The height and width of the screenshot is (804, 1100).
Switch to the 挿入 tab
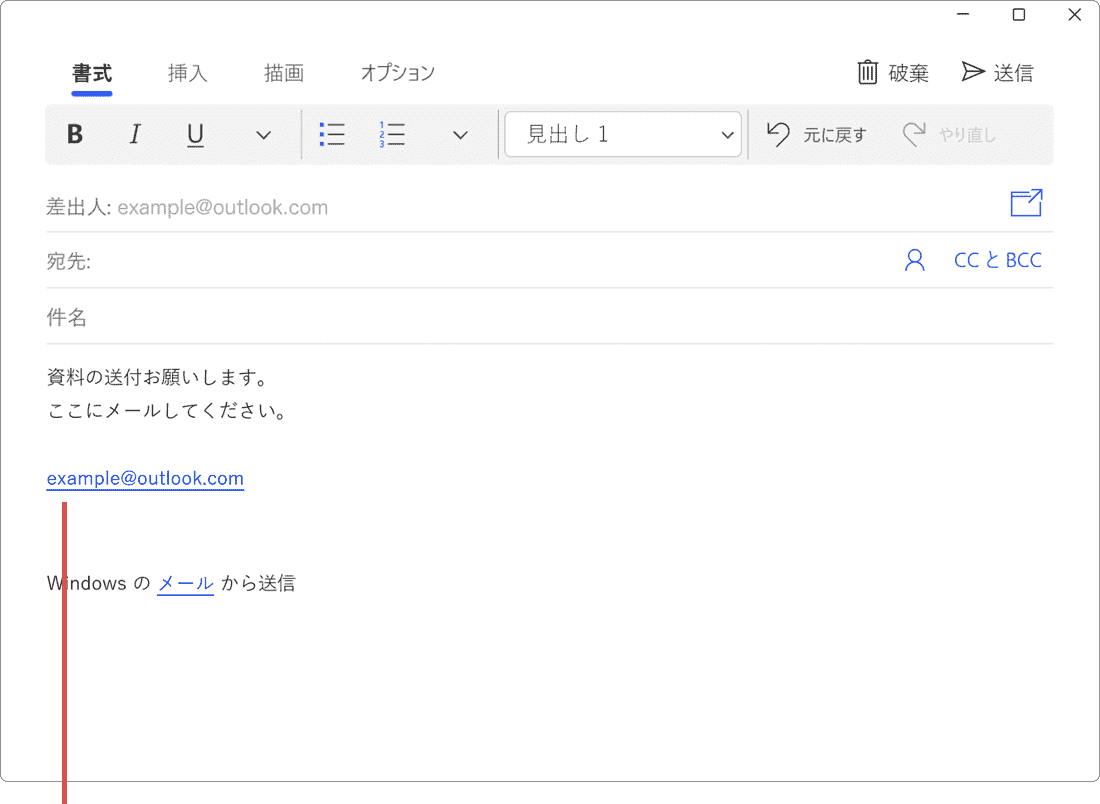[187, 73]
